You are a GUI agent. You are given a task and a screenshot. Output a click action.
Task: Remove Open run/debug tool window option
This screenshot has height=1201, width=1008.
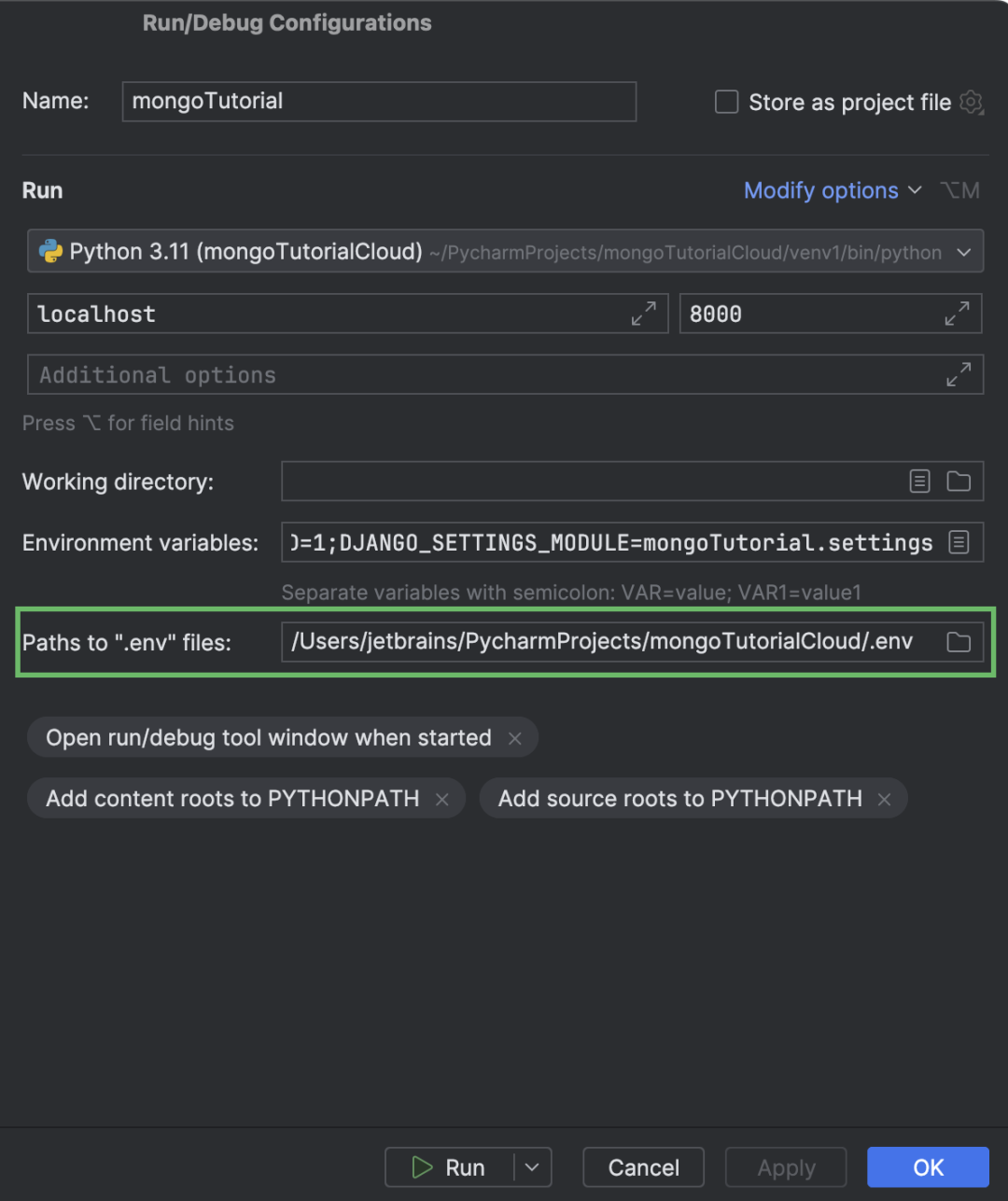pos(515,738)
